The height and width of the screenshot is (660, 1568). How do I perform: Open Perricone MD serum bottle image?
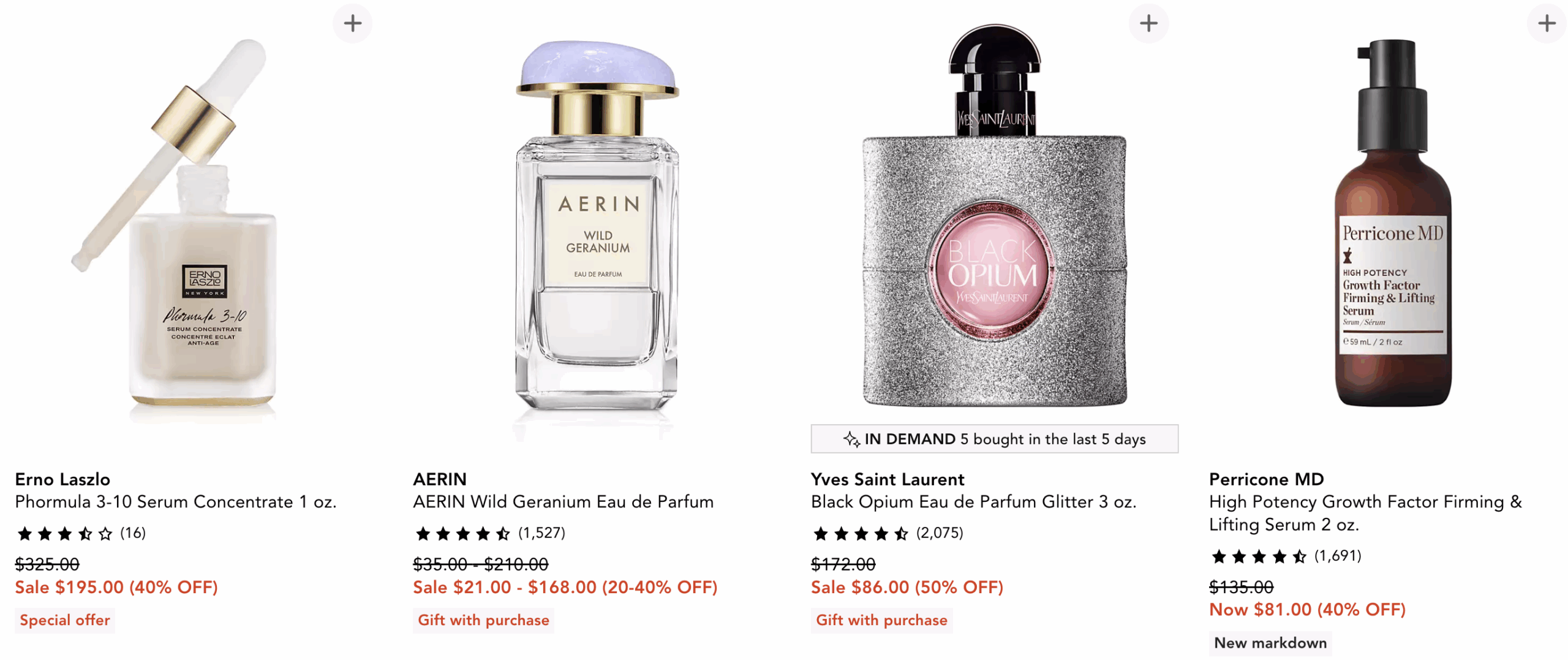coord(1392,224)
